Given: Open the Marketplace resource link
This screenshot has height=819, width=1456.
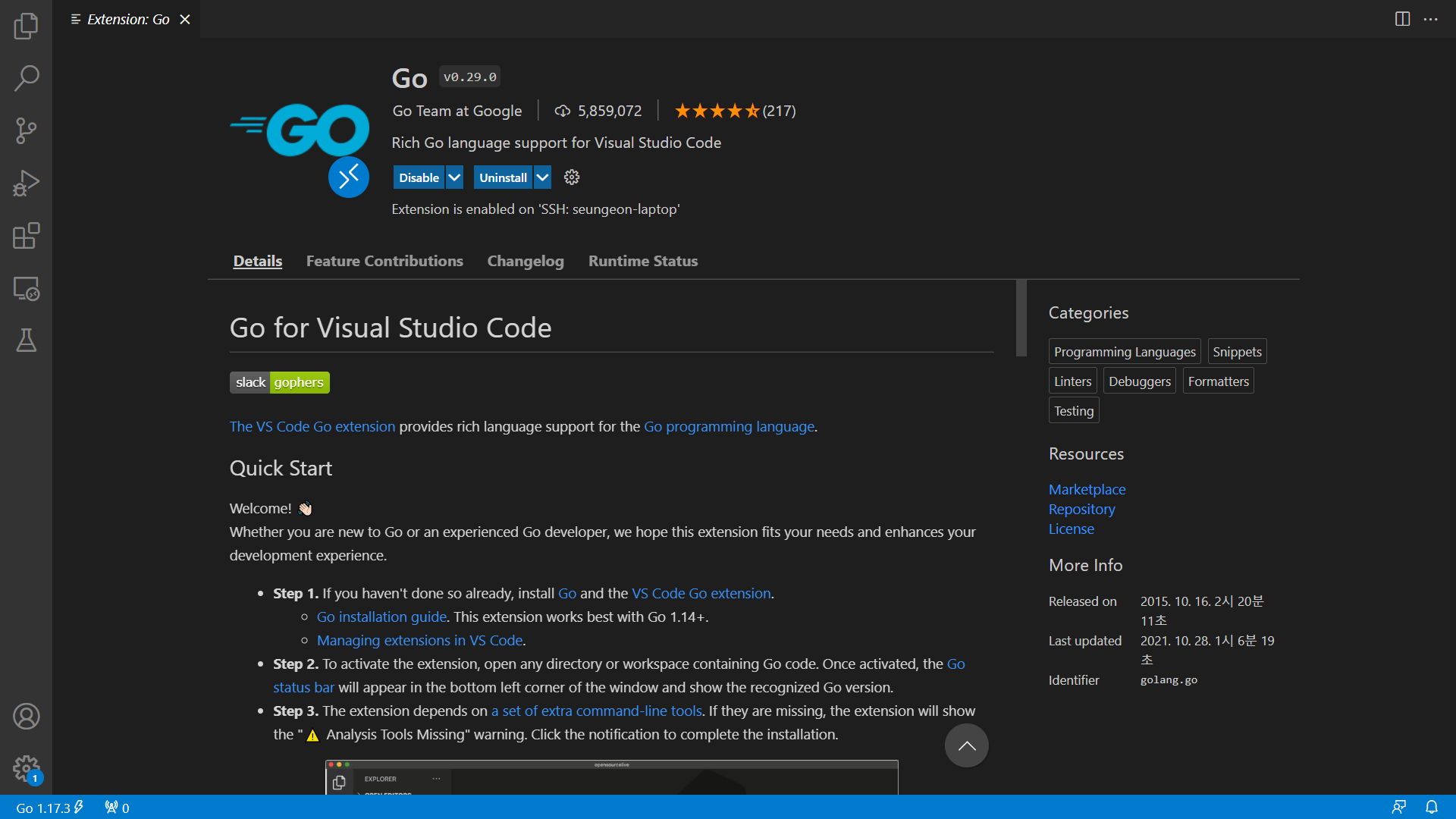Looking at the screenshot, I should click(1087, 489).
